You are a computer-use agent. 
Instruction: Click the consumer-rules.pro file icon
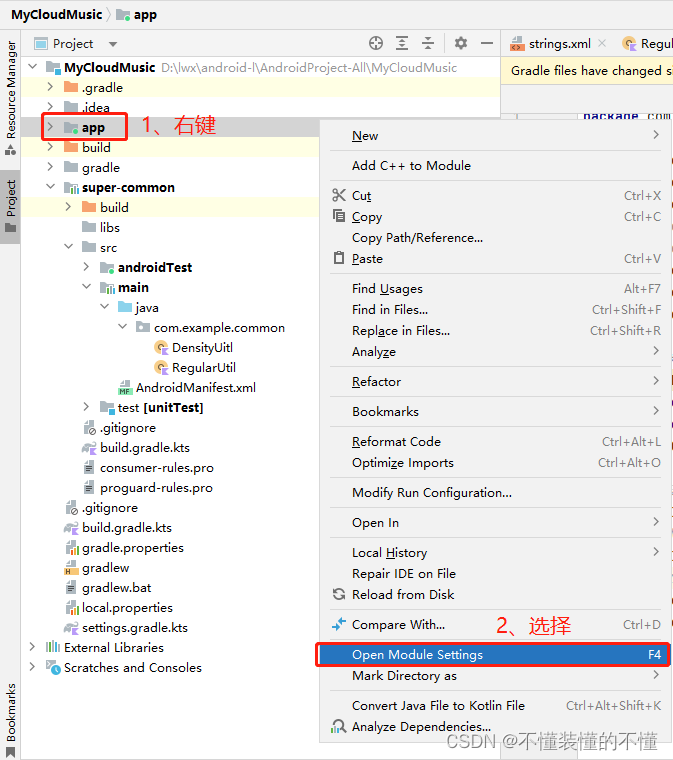coord(89,468)
